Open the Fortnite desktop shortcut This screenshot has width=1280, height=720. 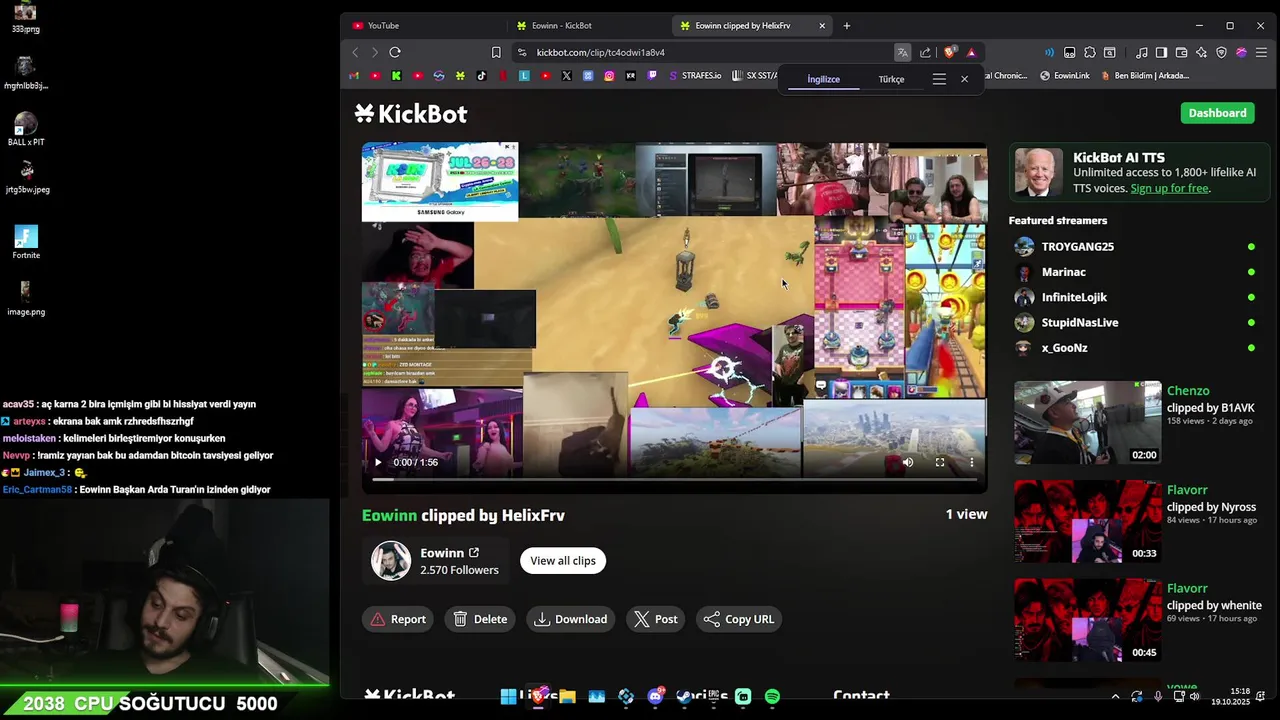coord(26,242)
